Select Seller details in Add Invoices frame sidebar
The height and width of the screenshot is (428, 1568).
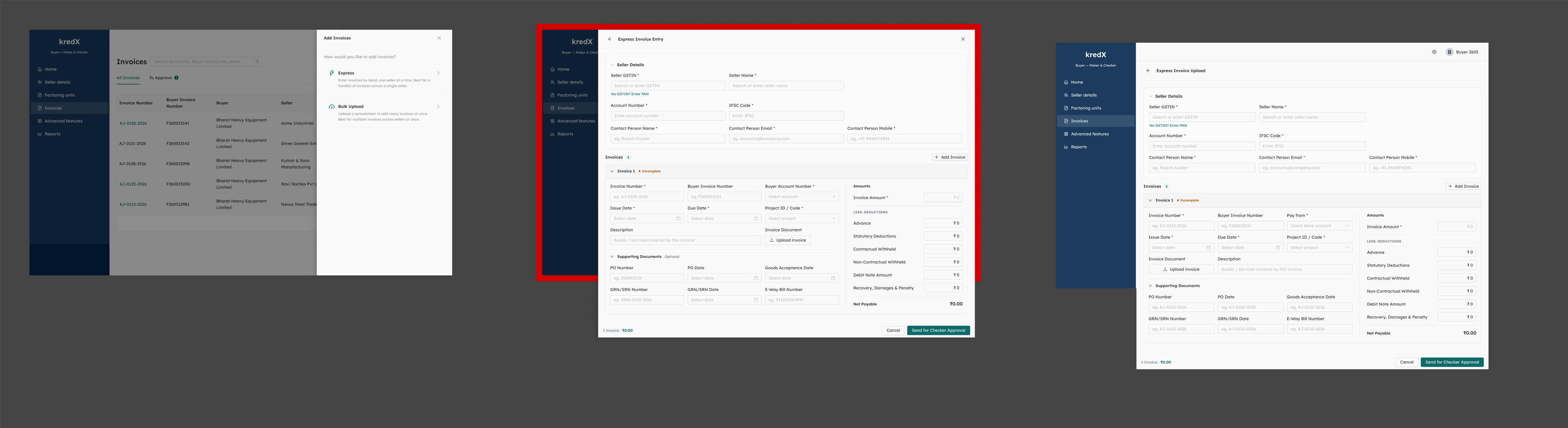69,82
